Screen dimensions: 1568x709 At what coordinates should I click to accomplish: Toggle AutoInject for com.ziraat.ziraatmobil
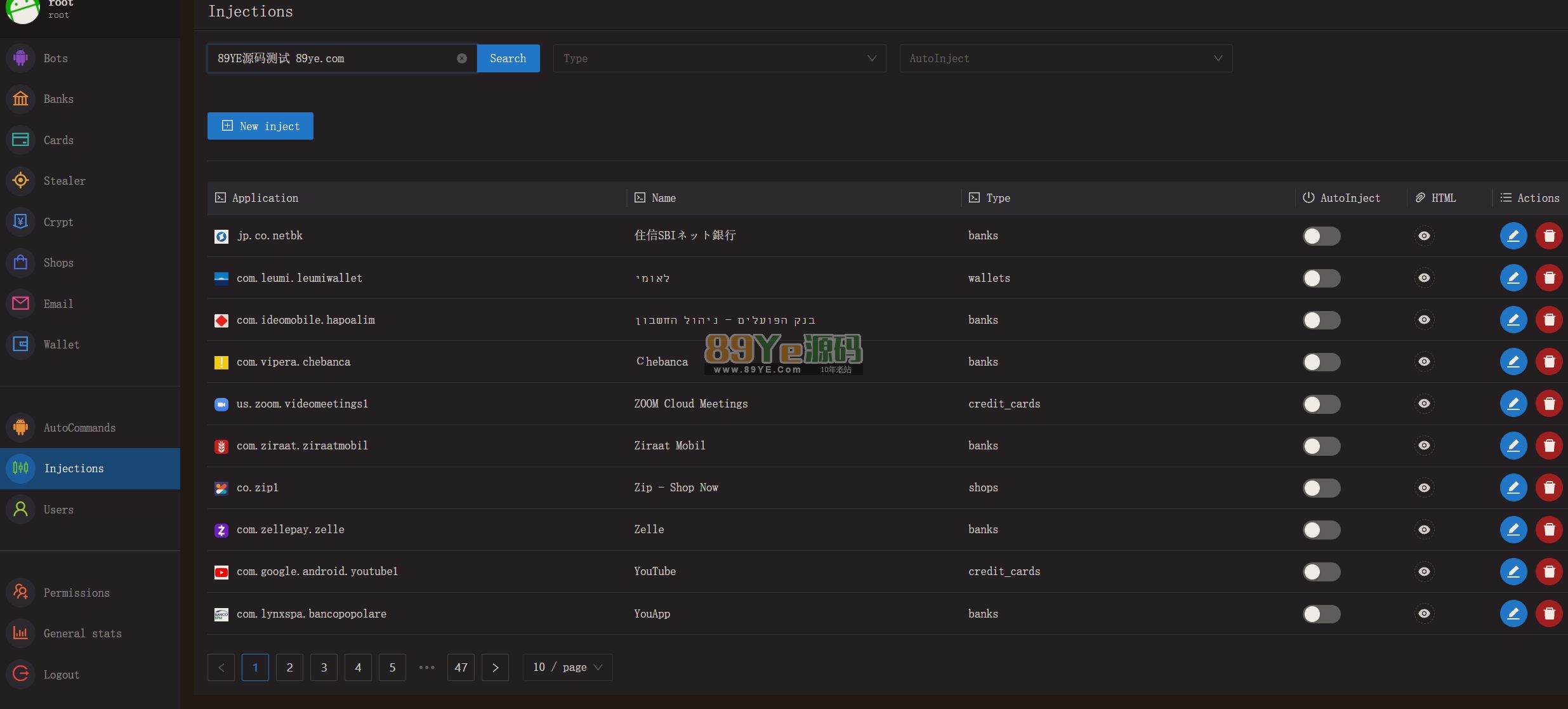[1322, 446]
